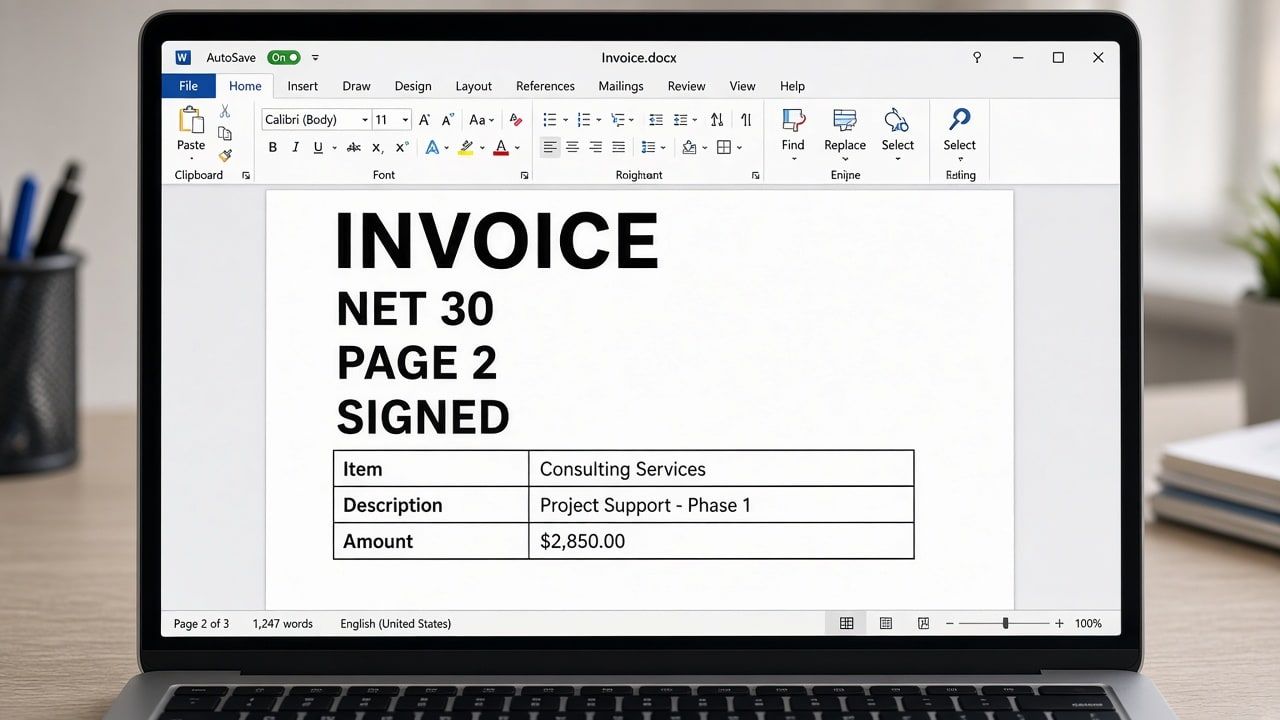
Task: Click English (United States) language status
Action: point(395,623)
